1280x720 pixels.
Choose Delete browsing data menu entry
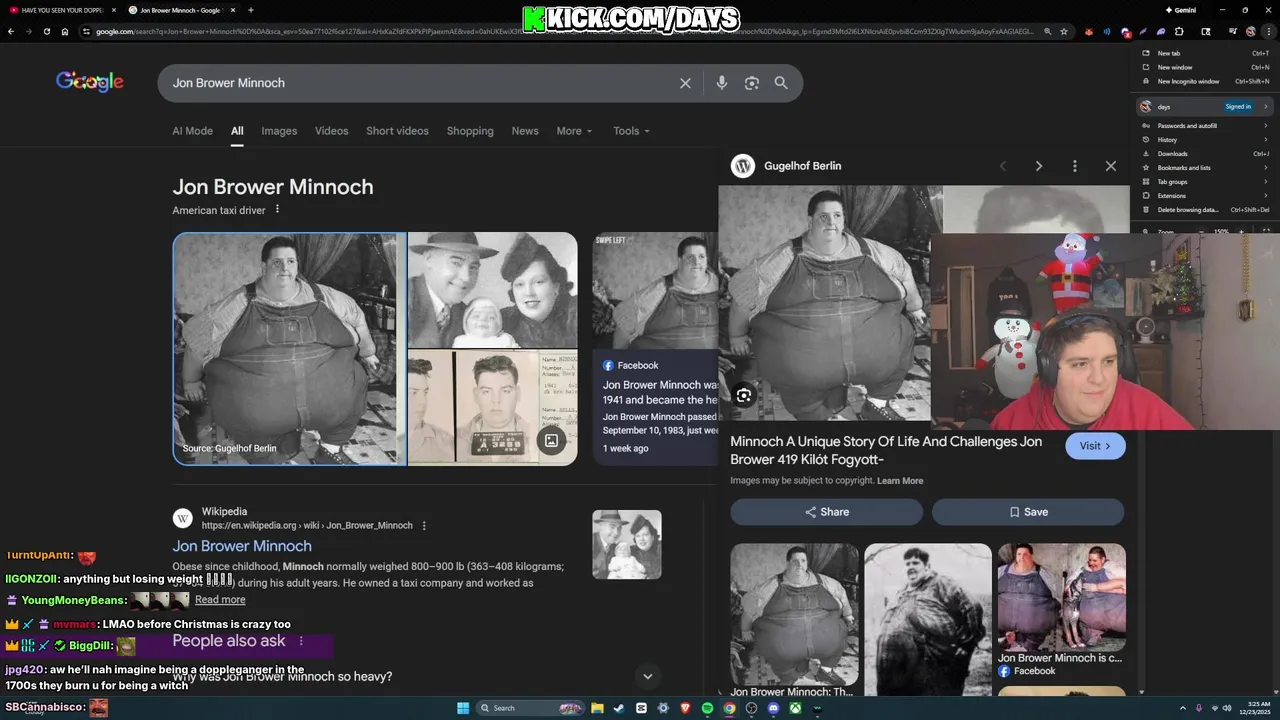(x=1204, y=210)
